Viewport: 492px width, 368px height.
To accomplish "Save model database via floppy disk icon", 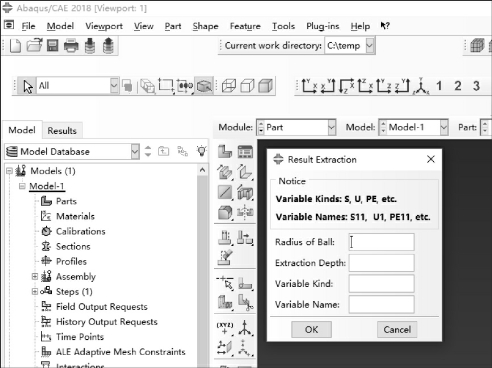I will (52, 45).
